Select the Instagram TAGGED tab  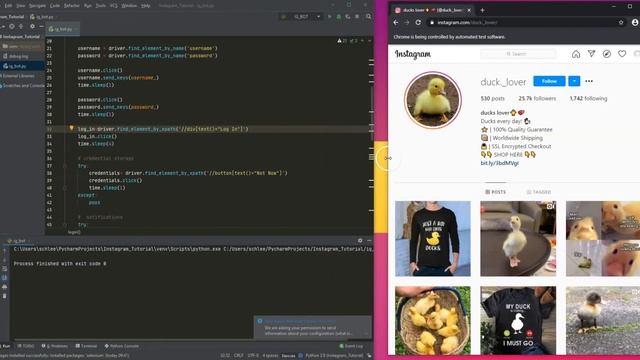pyautogui.click(x=539, y=192)
